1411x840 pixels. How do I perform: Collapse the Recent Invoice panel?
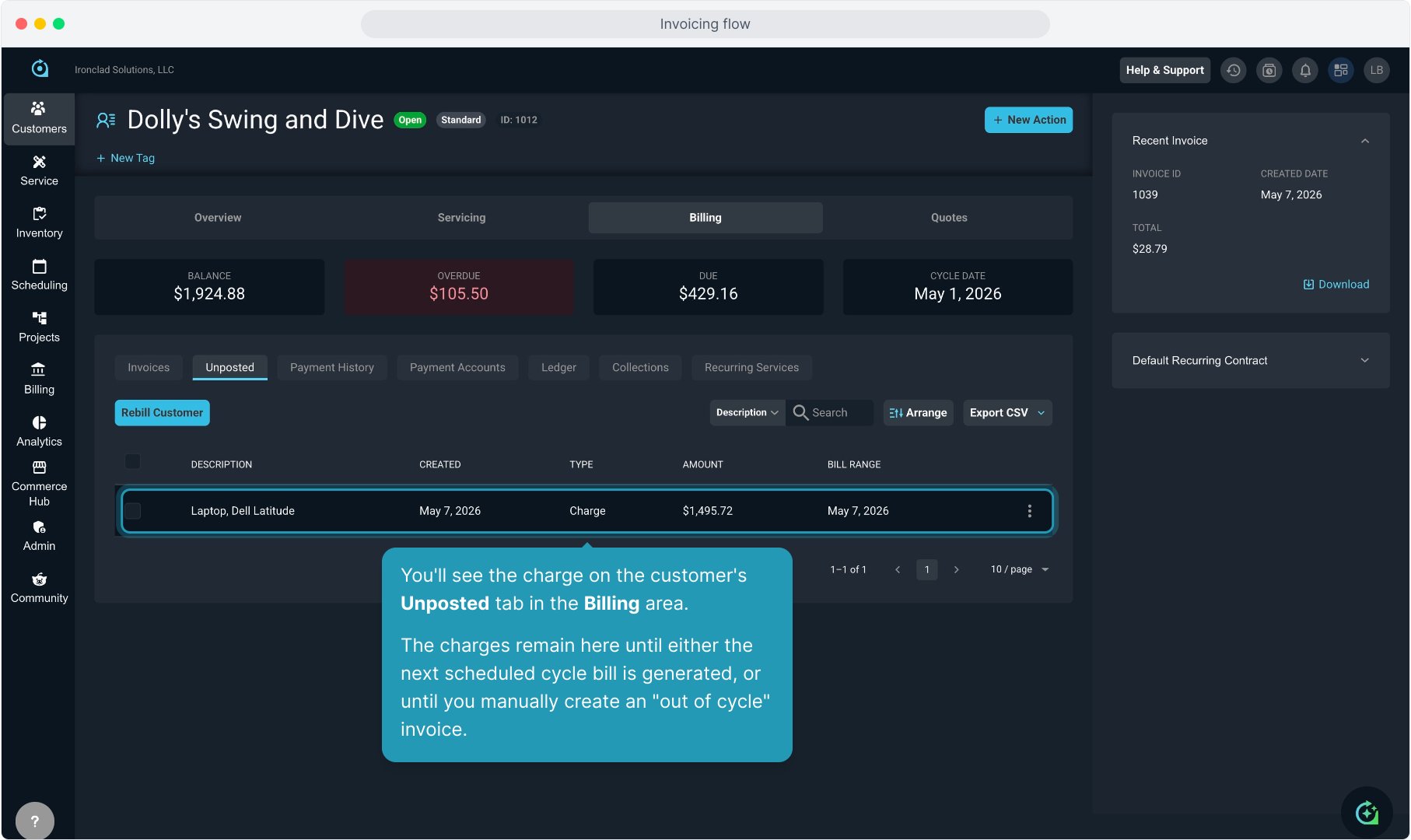point(1365,141)
